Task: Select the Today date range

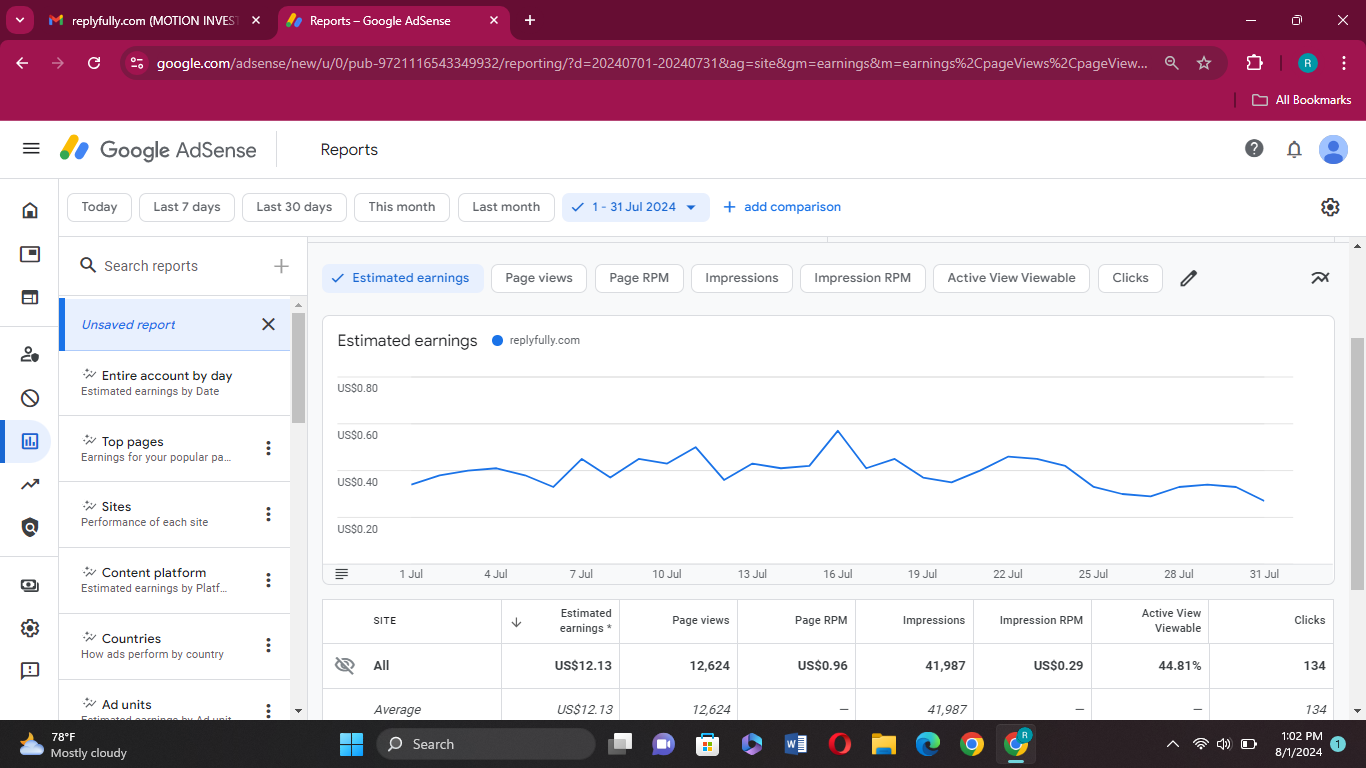Action: coord(99,207)
